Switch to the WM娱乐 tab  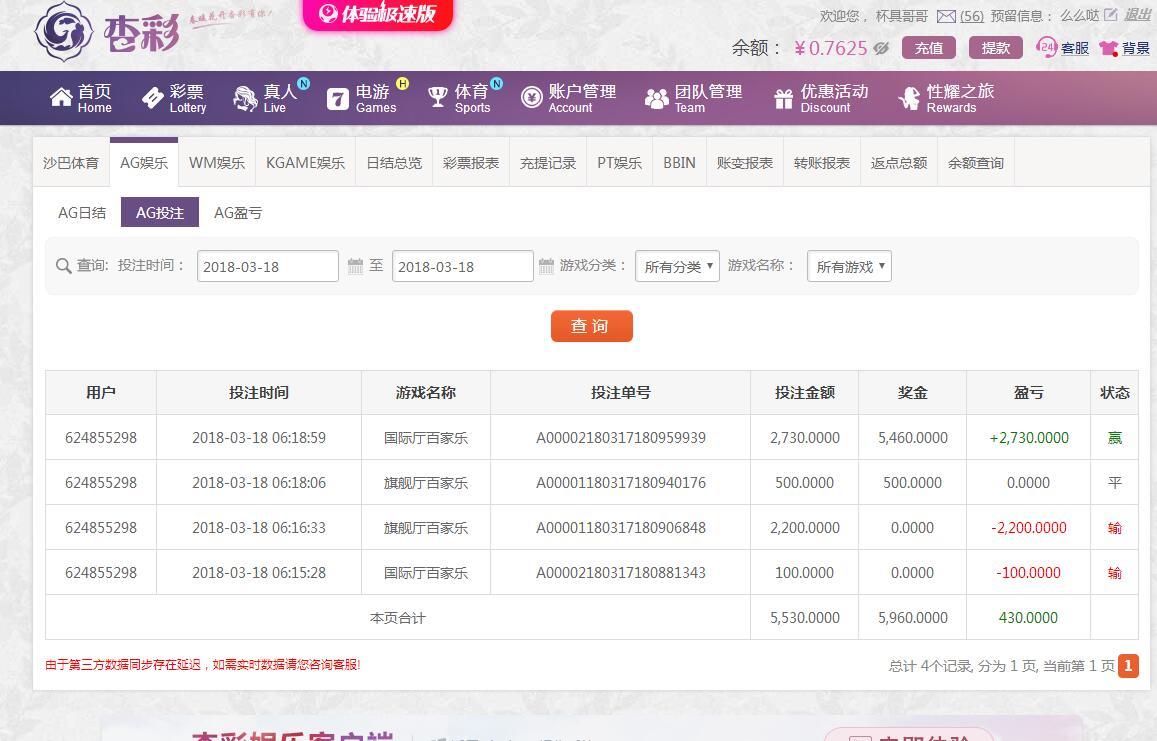click(217, 163)
